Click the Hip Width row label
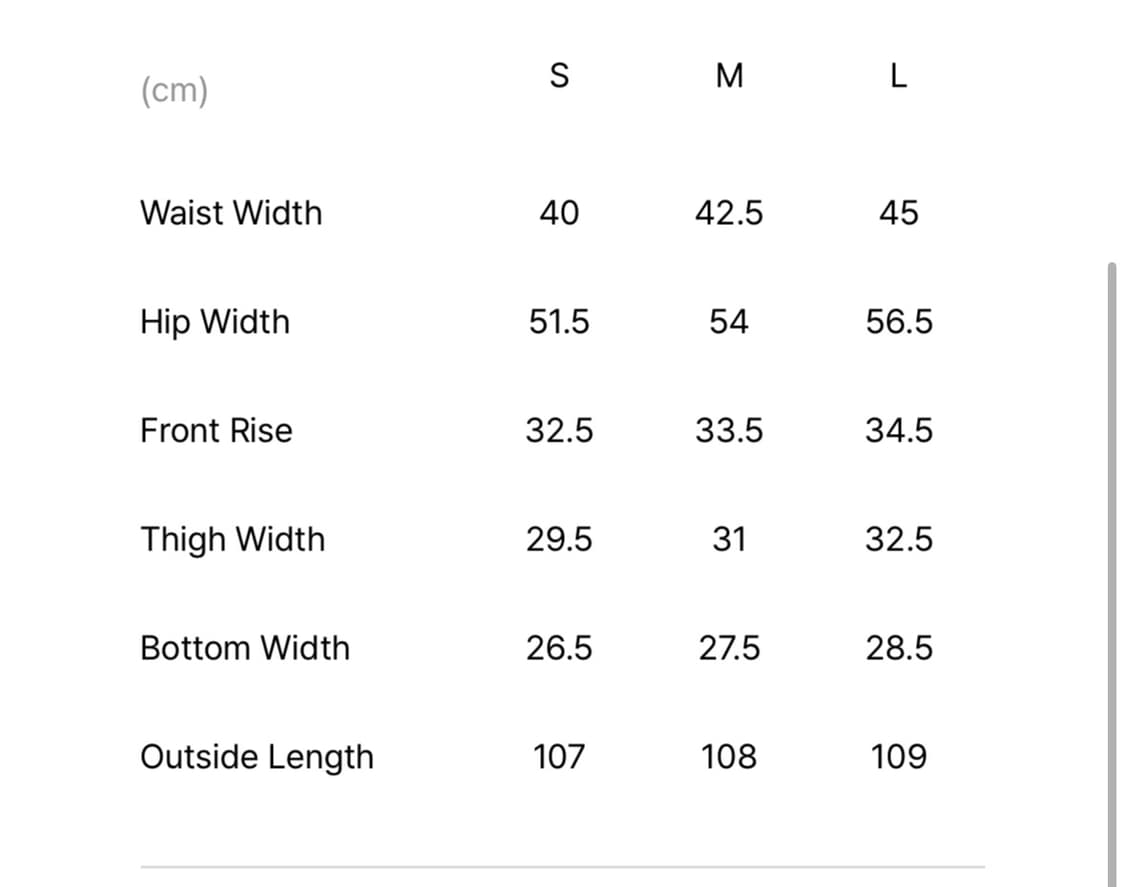 point(215,322)
